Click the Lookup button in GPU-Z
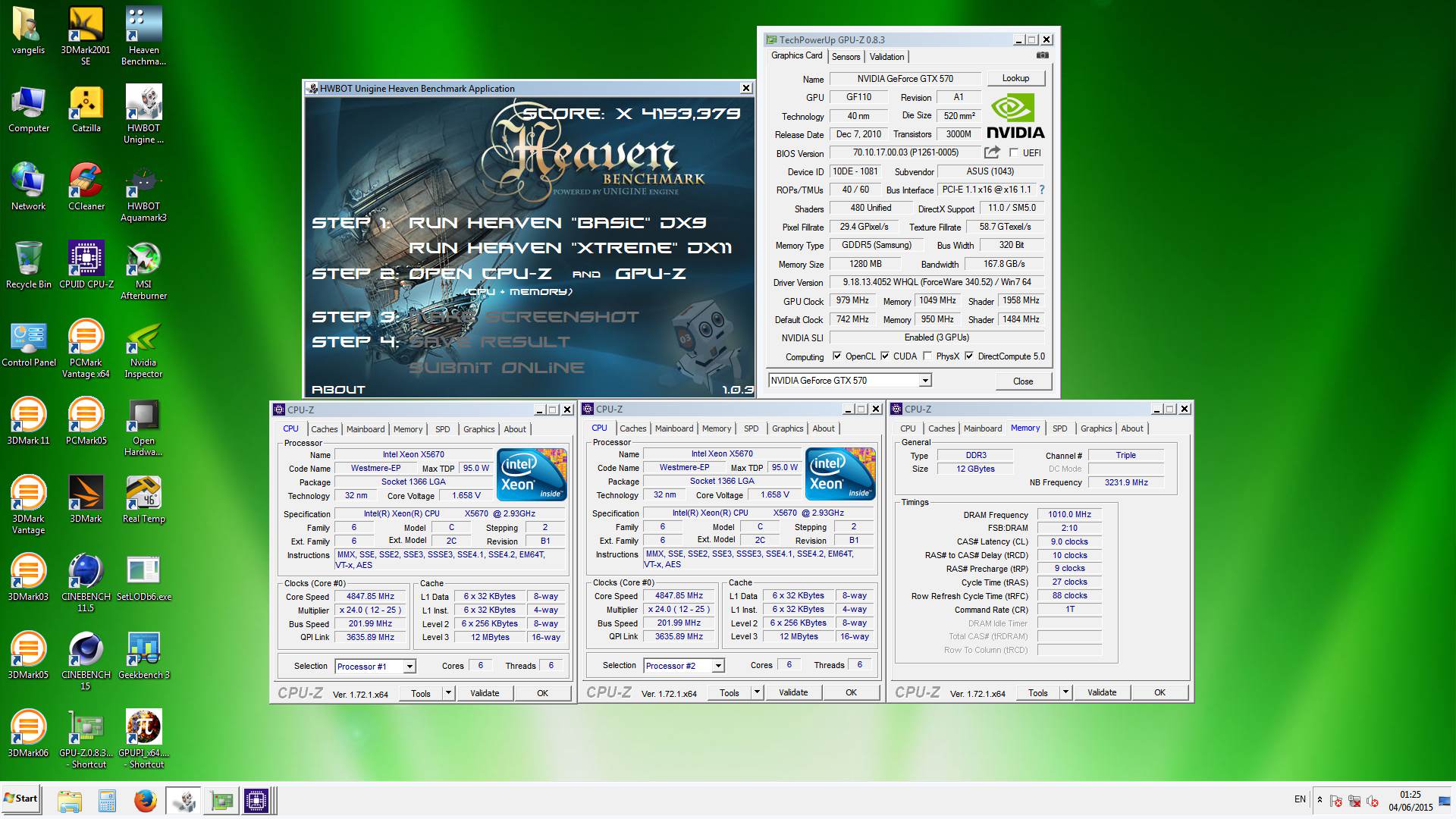The image size is (1456, 819). coord(1015,78)
